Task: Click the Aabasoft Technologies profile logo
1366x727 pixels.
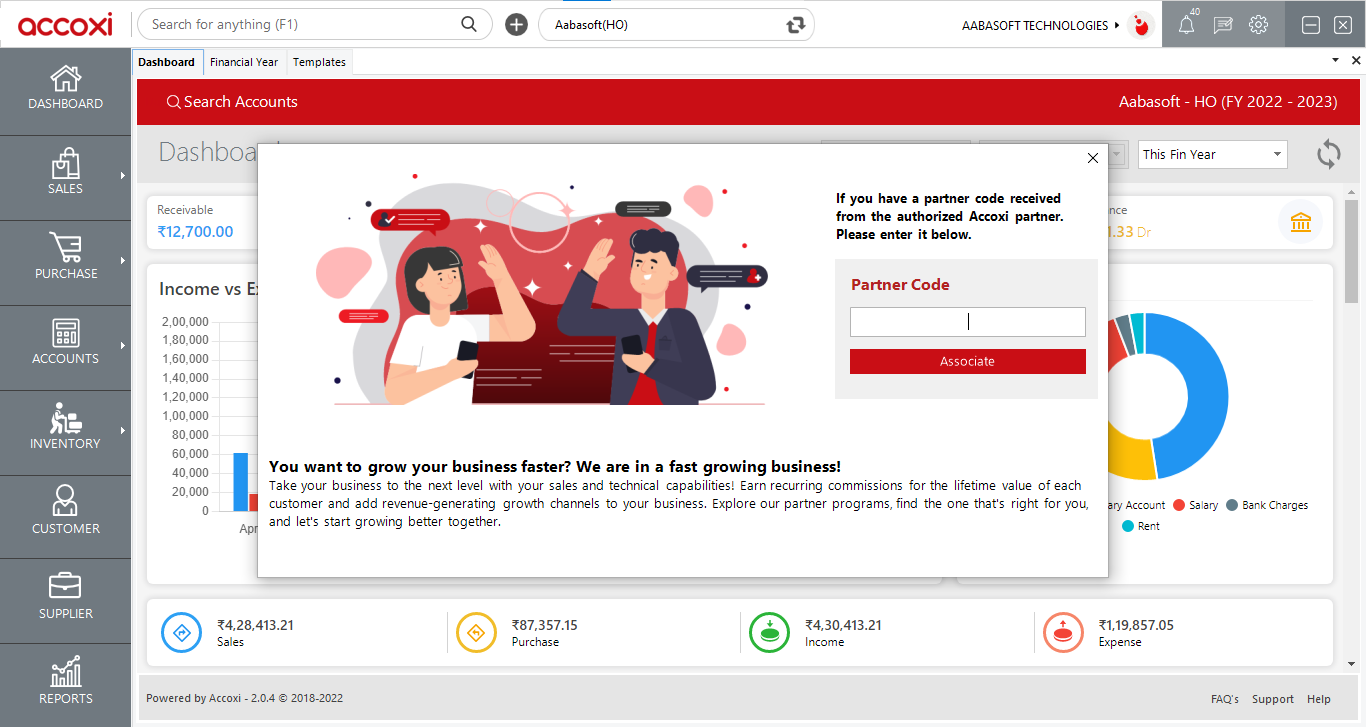Action: tap(1140, 25)
